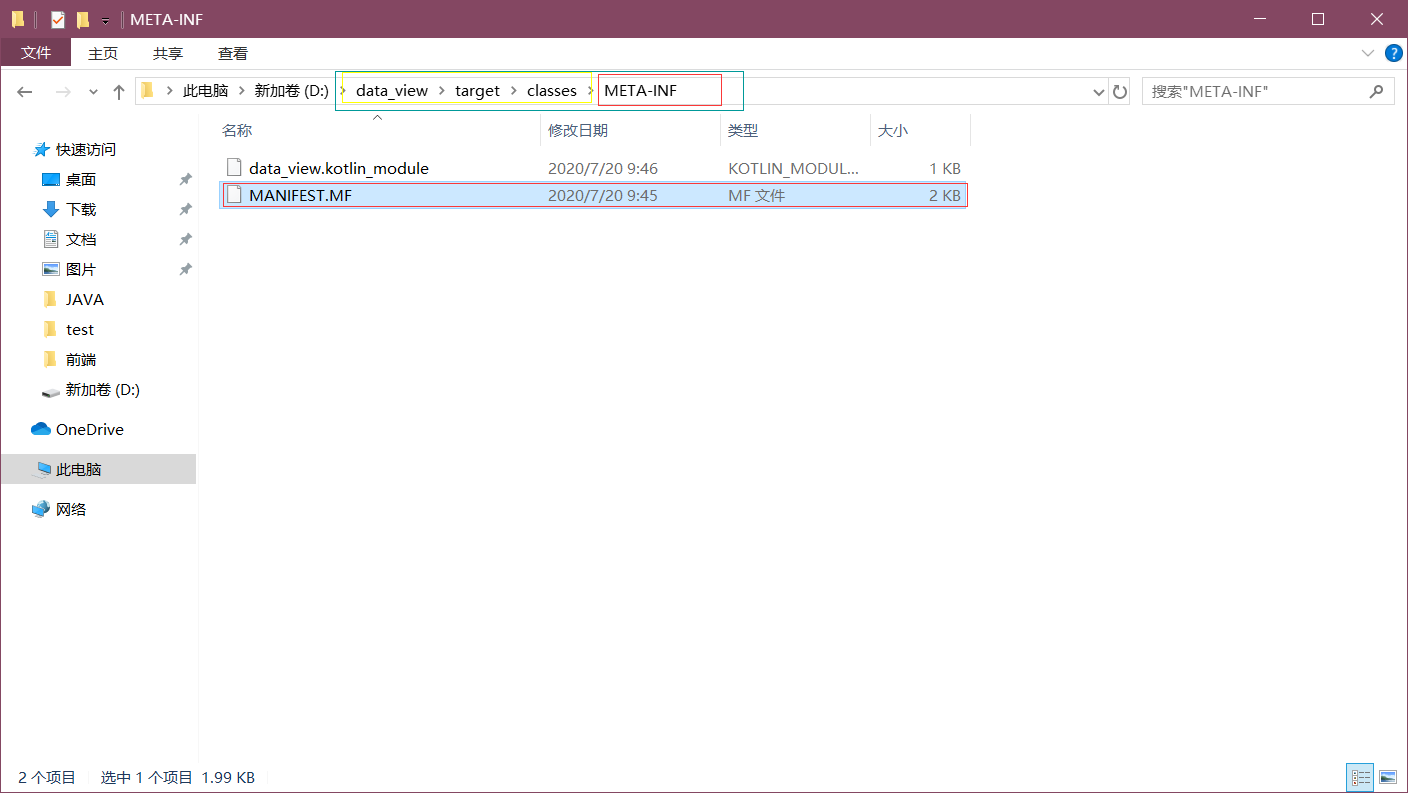Viewport: 1408px width, 793px height.
Task: Toggle the pin beside 图片
Action: coord(185,270)
